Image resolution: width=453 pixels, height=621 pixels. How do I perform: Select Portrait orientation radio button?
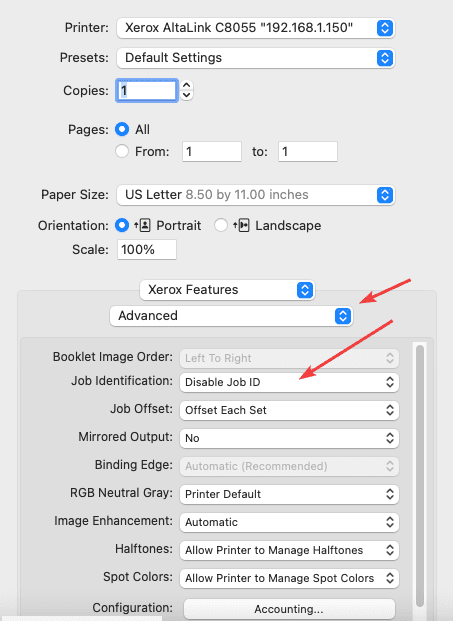click(122, 225)
